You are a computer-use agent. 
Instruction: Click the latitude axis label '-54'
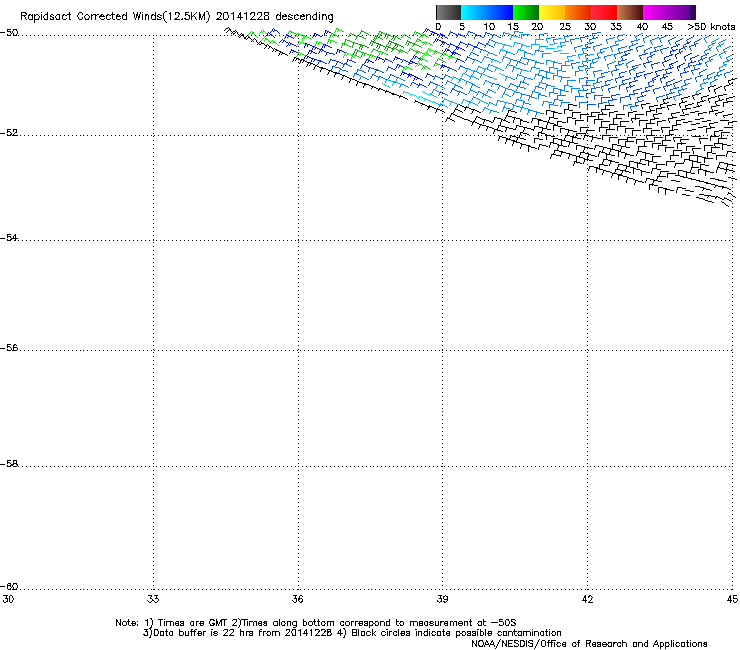point(9,237)
